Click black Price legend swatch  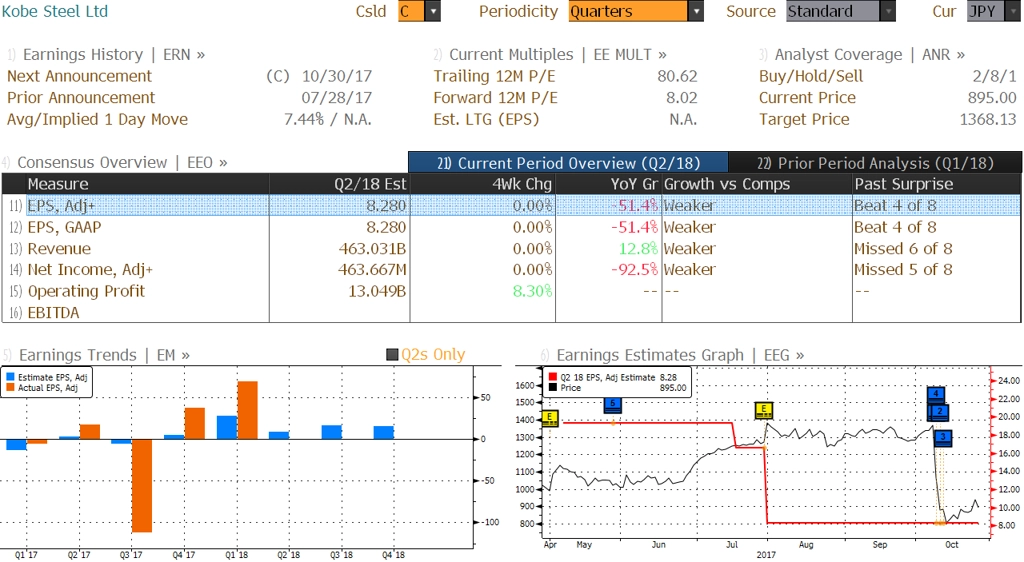pyautogui.click(x=552, y=388)
